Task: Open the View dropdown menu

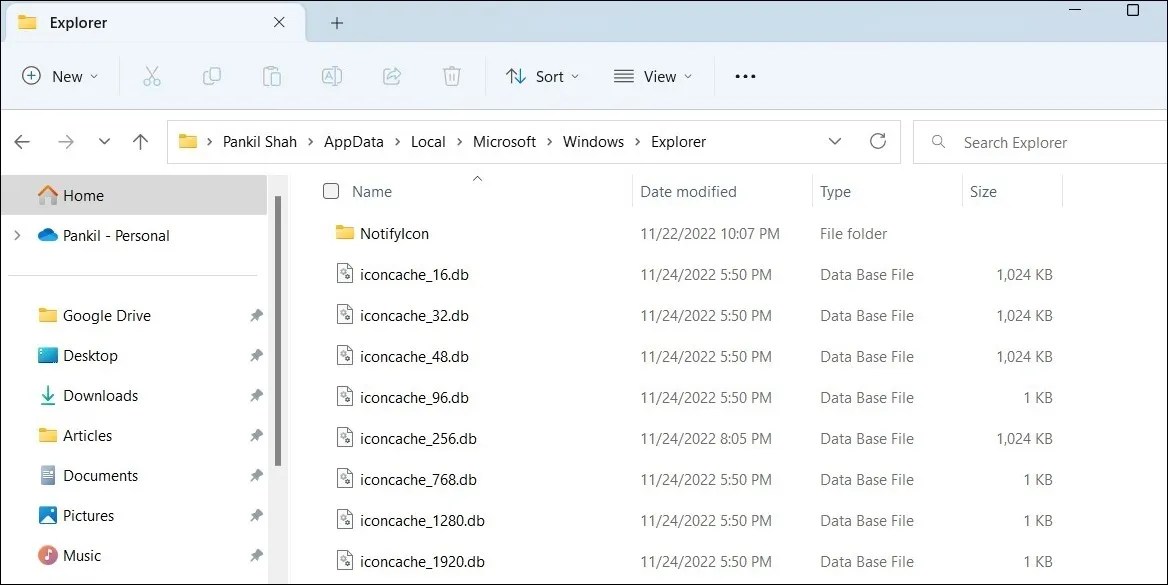Action: tap(653, 76)
